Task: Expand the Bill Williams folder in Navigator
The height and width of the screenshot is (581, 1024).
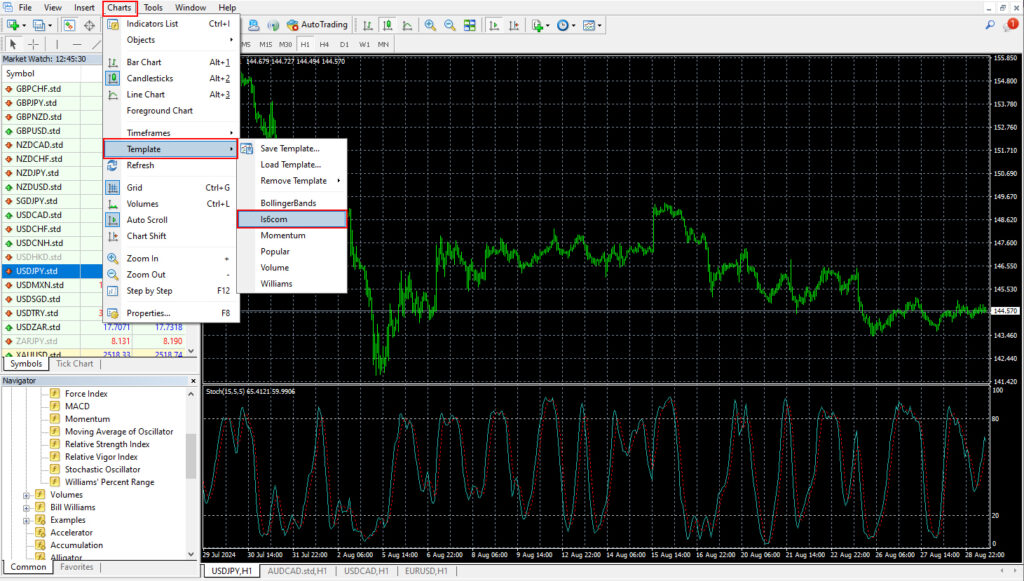Action: pos(27,508)
